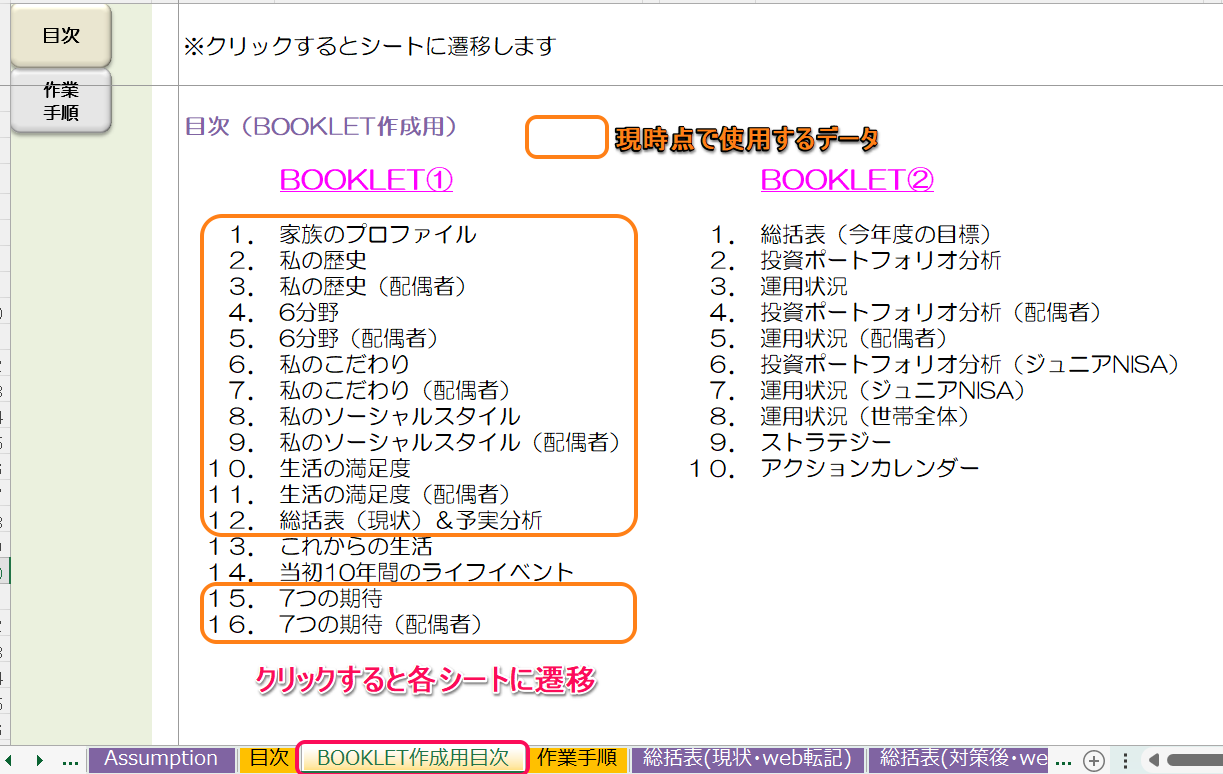Click the horizontal scrollbar left arrow

pos(1153,760)
